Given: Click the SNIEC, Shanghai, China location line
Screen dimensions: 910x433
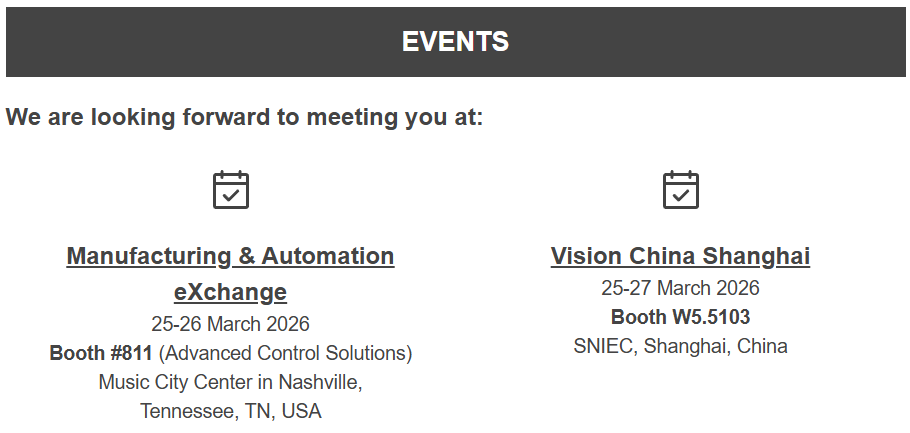Looking at the screenshot, I should (680, 346).
